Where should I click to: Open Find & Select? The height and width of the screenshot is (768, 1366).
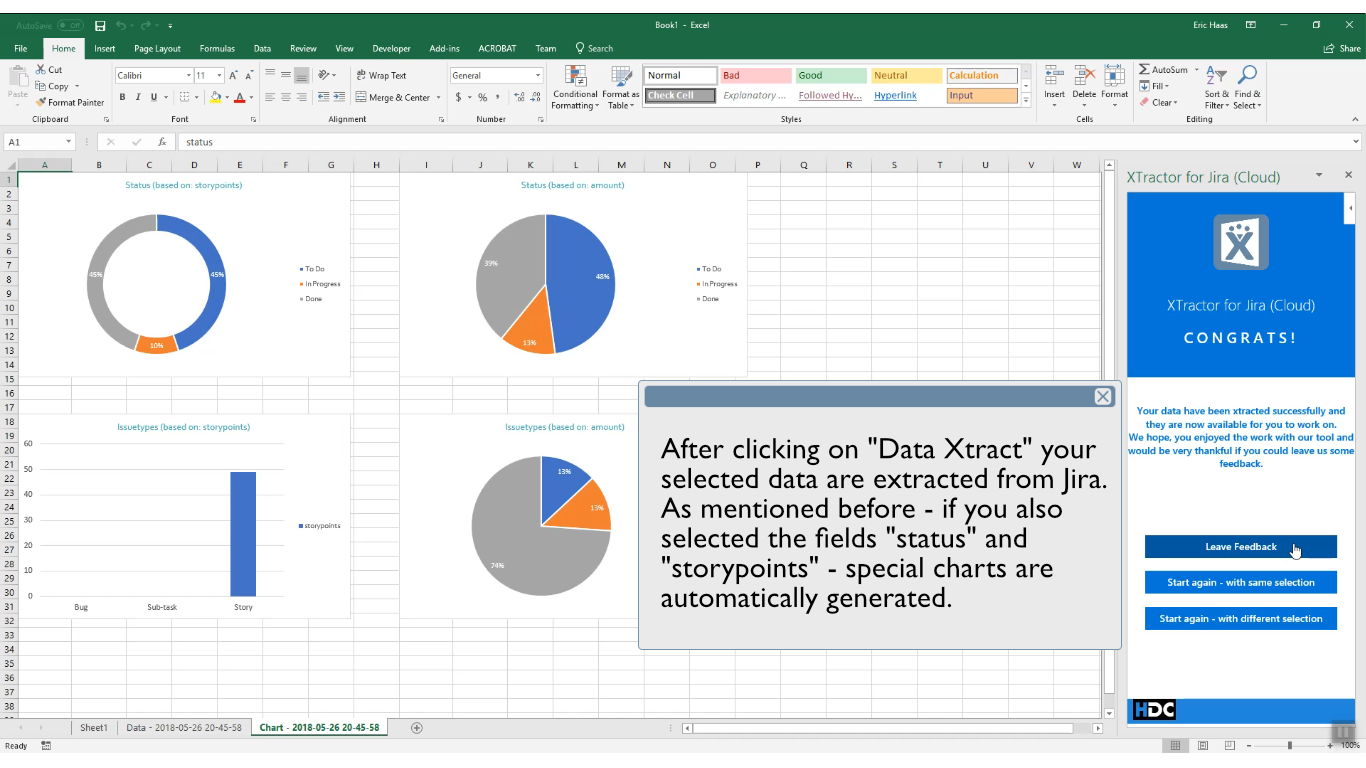point(1247,88)
